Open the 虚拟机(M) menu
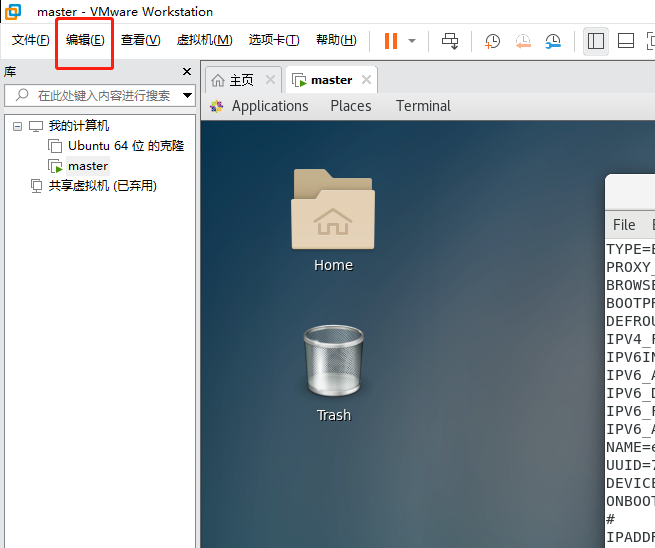The height and width of the screenshot is (548, 655). pos(204,40)
